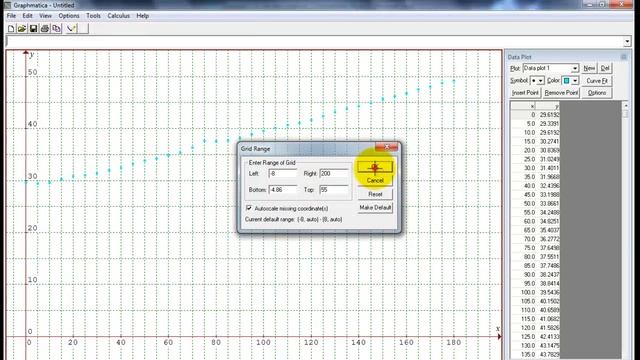Select the x value 50.0 cell
Viewport: 640px width, 360px height.
point(523,204)
